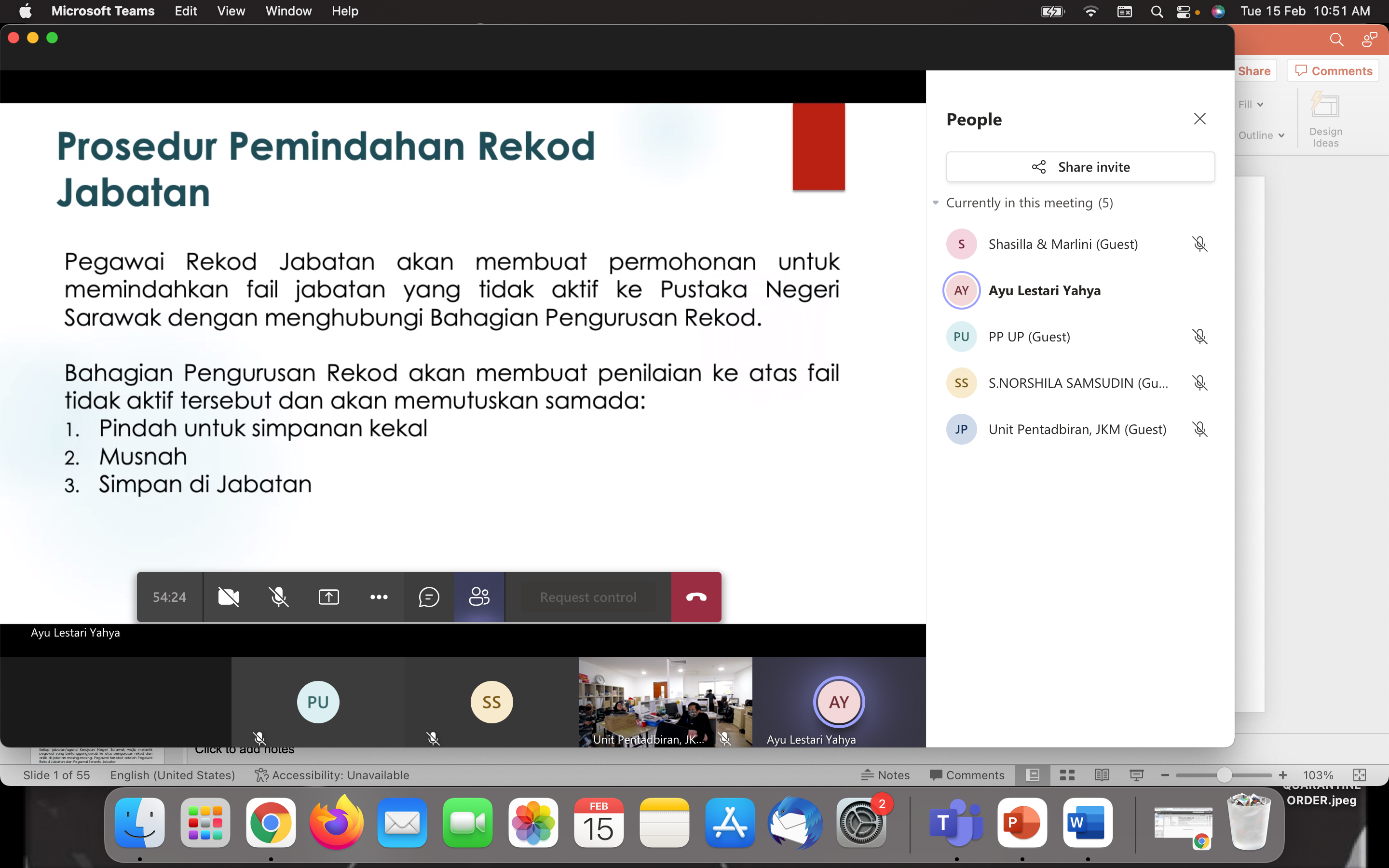Open the Help menu in menu bar
The width and height of the screenshot is (1389, 868).
pyautogui.click(x=345, y=11)
